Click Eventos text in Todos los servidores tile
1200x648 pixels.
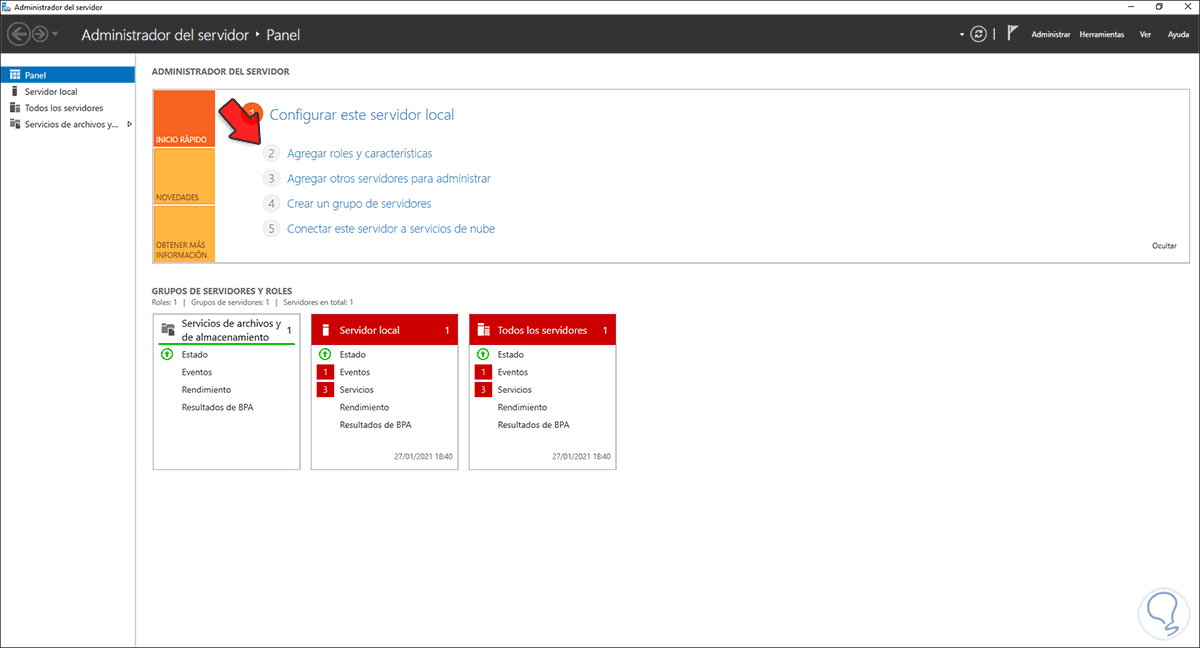513,372
